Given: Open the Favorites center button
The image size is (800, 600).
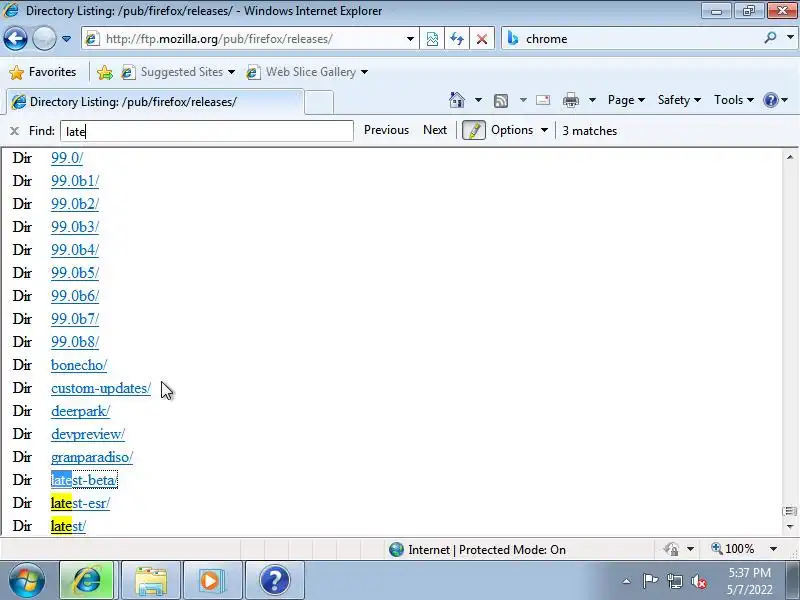Looking at the screenshot, I should tap(43, 72).
